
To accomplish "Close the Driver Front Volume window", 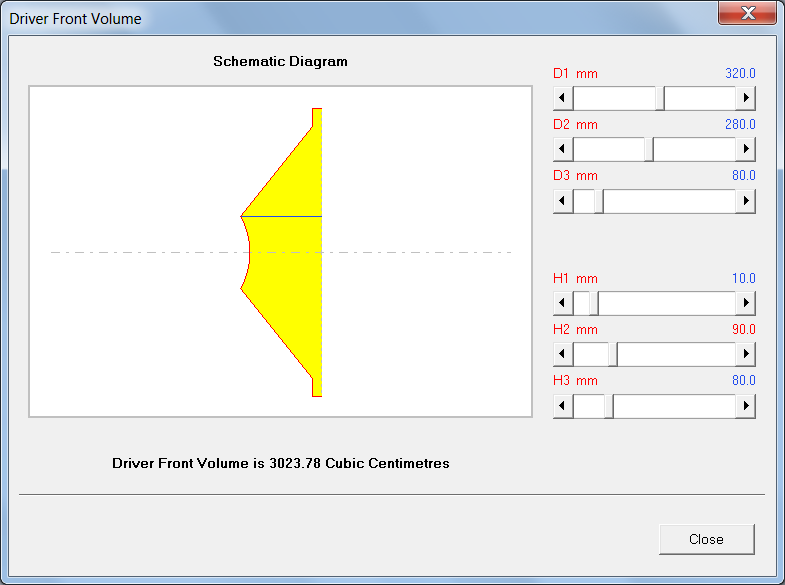I will point(747,13).
